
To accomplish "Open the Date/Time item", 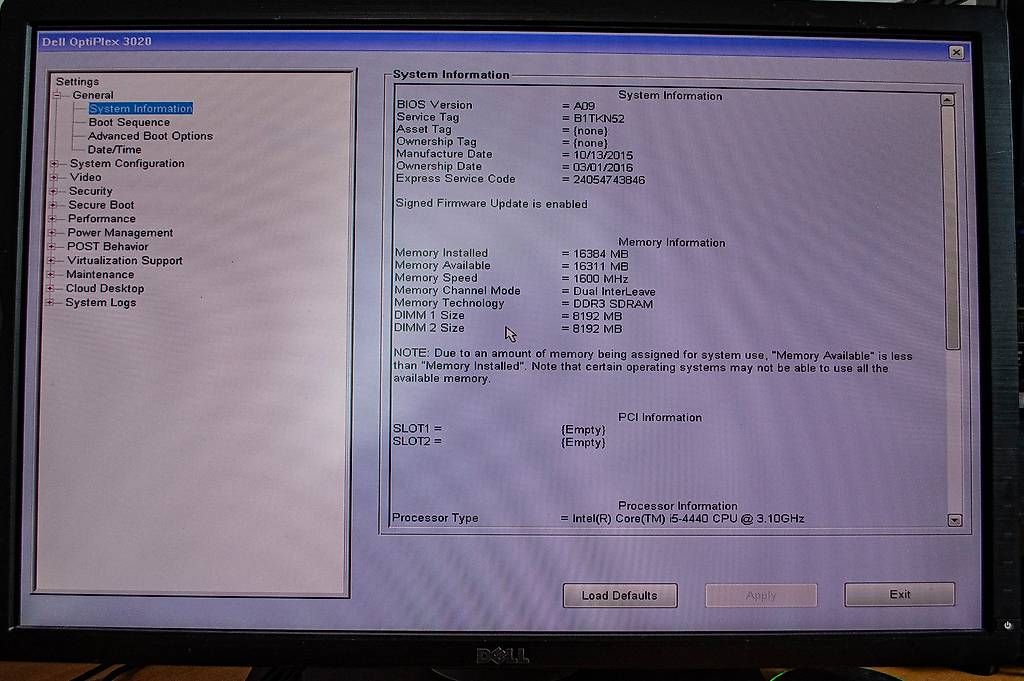I will click(114, 150).
